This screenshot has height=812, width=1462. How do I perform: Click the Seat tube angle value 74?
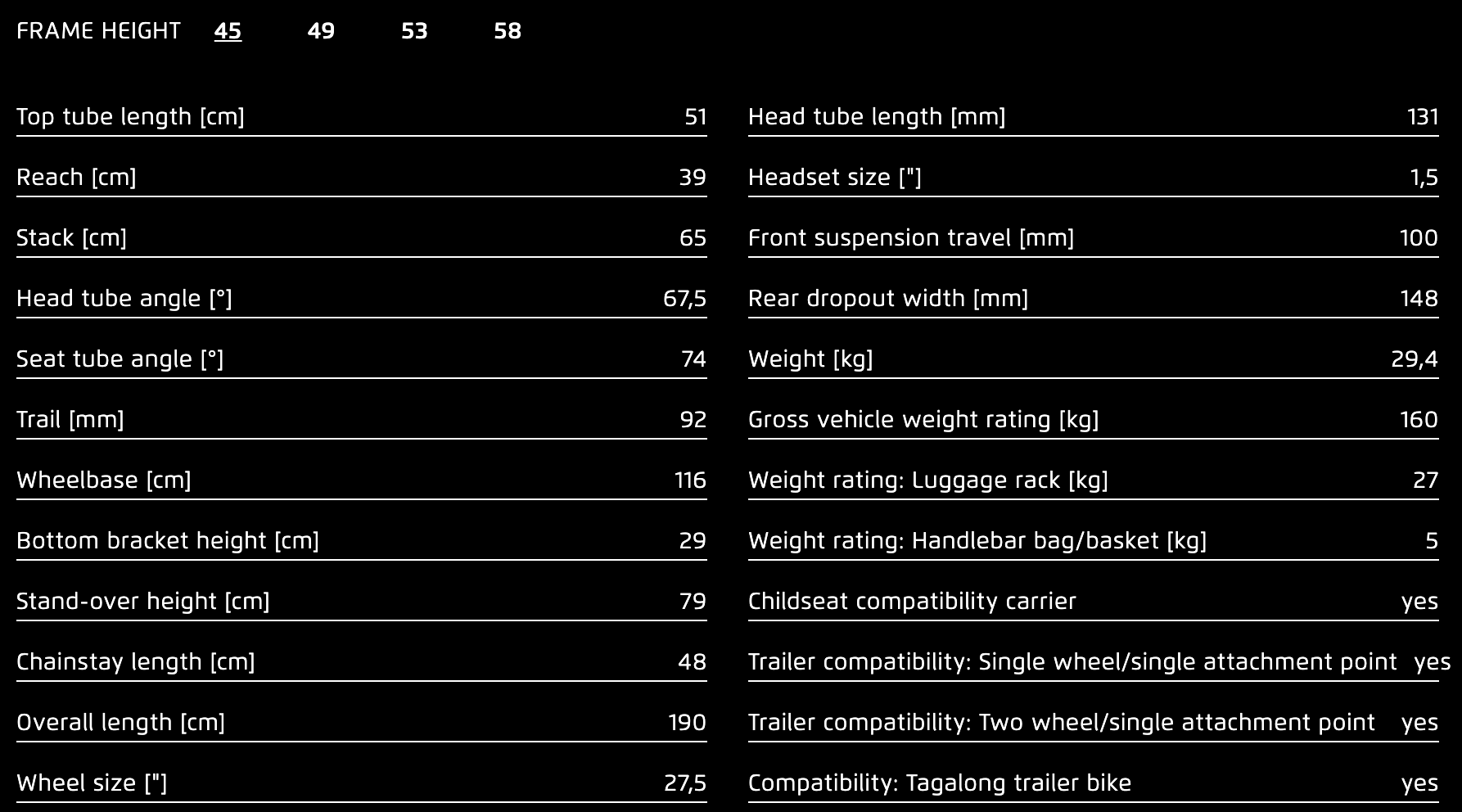point(693,359)
